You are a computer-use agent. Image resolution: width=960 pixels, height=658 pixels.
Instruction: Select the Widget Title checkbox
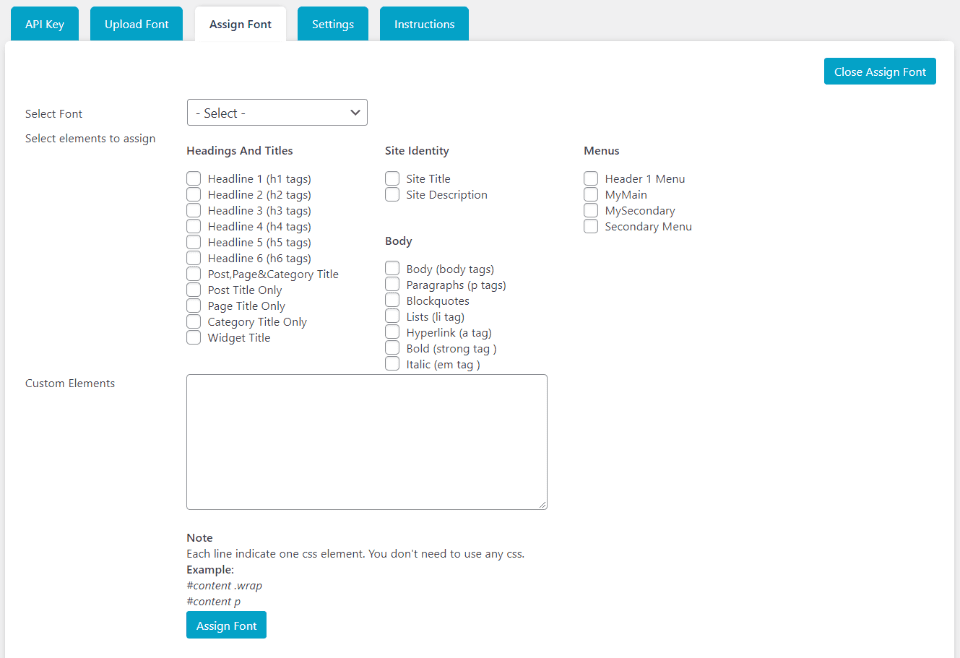pos(194,338)
